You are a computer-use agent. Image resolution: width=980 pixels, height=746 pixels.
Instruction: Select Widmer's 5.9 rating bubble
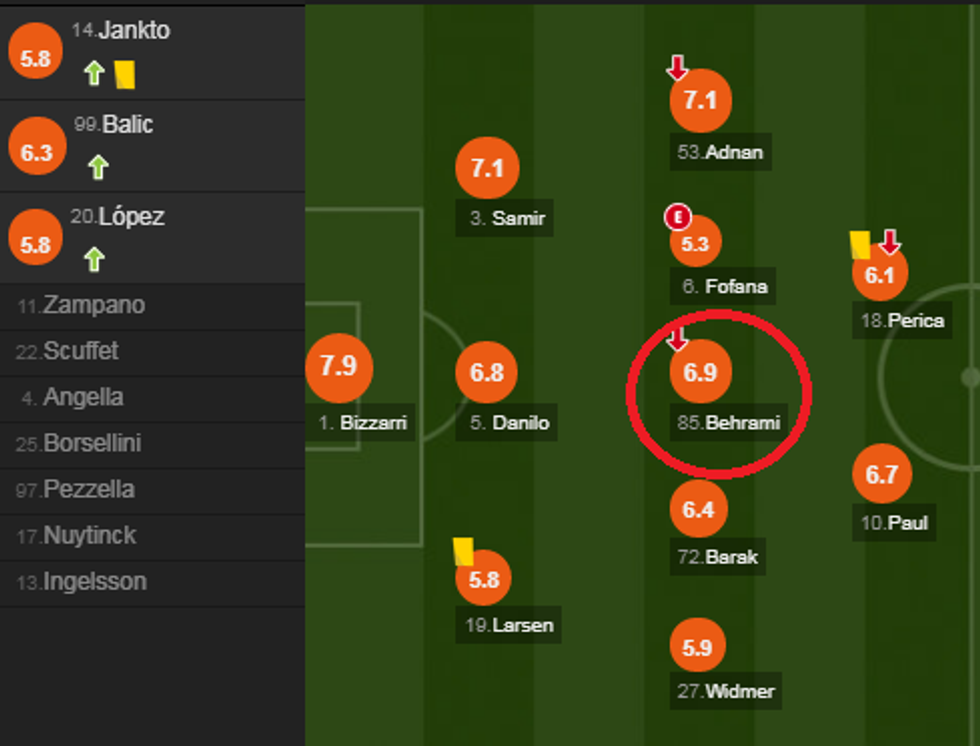[x=697, y=648]
